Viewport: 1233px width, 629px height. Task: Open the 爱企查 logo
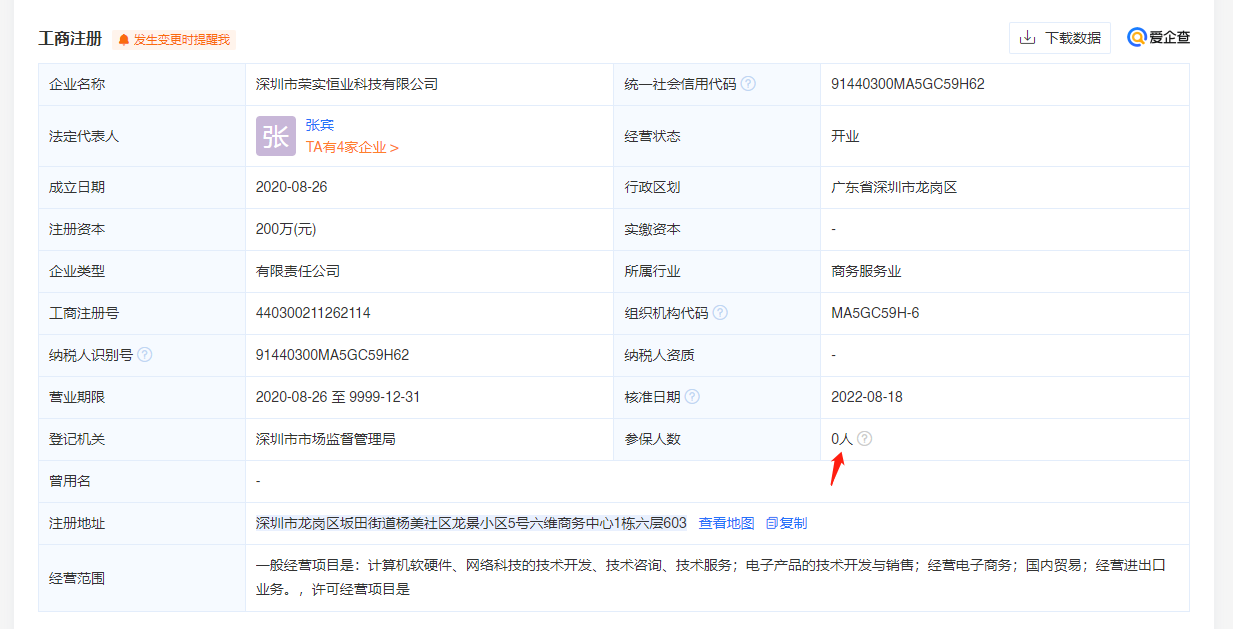coord(1159,38)
